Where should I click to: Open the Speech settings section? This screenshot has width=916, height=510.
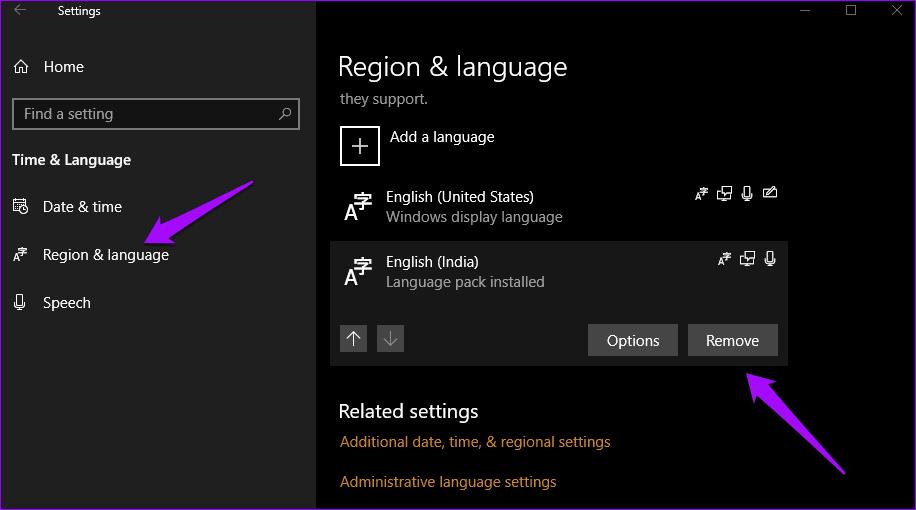pyautogui.click(x=66, y=303)
